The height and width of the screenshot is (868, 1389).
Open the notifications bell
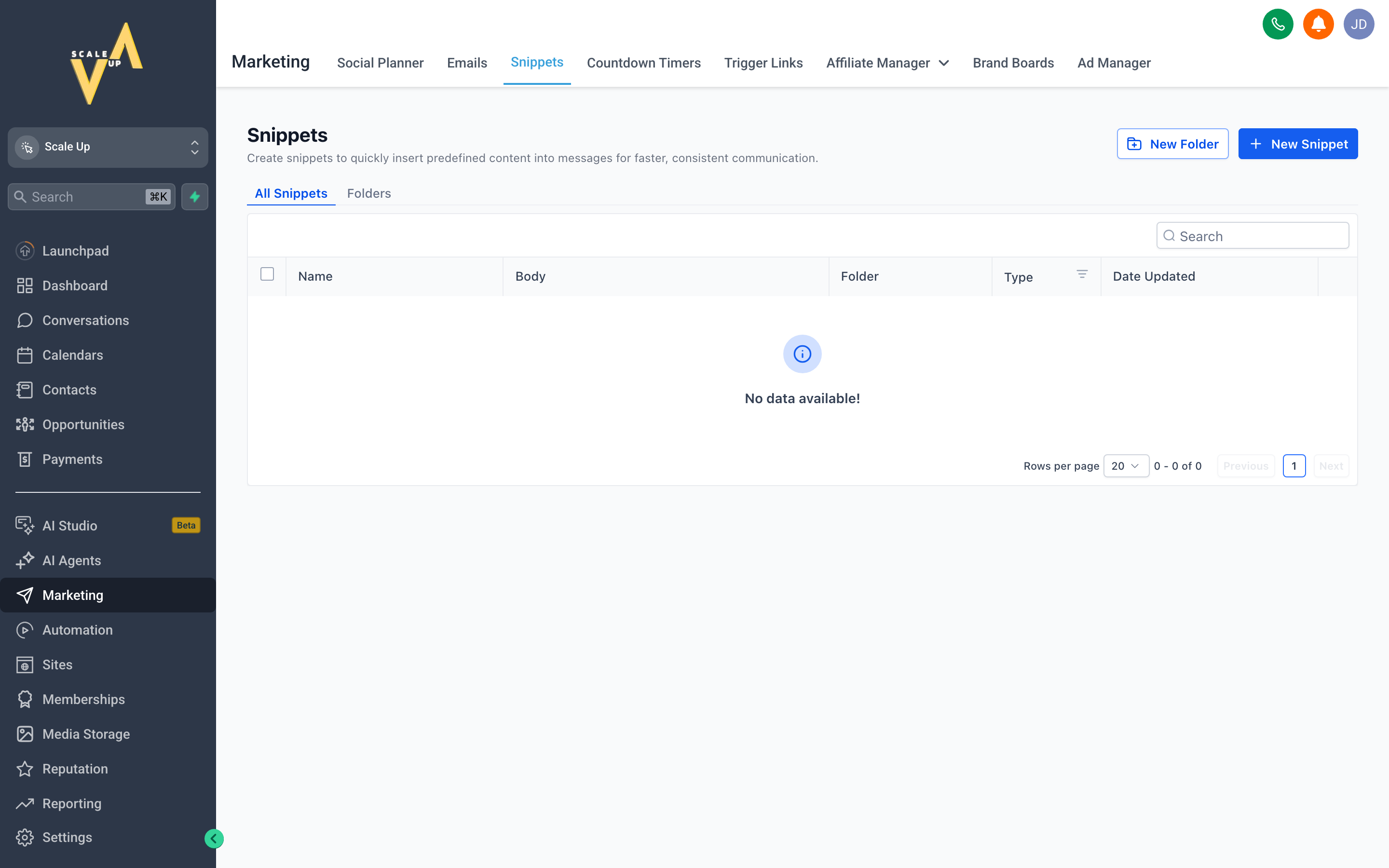click(x=1319, y=24)
